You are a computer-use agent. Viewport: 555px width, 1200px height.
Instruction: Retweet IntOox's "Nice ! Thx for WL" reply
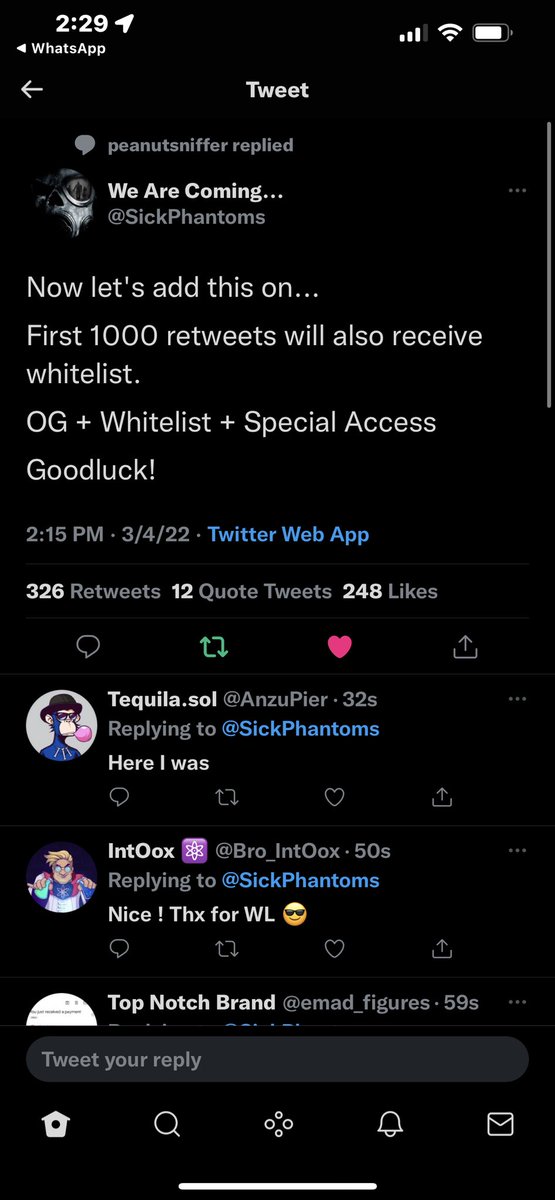(227, 948)
